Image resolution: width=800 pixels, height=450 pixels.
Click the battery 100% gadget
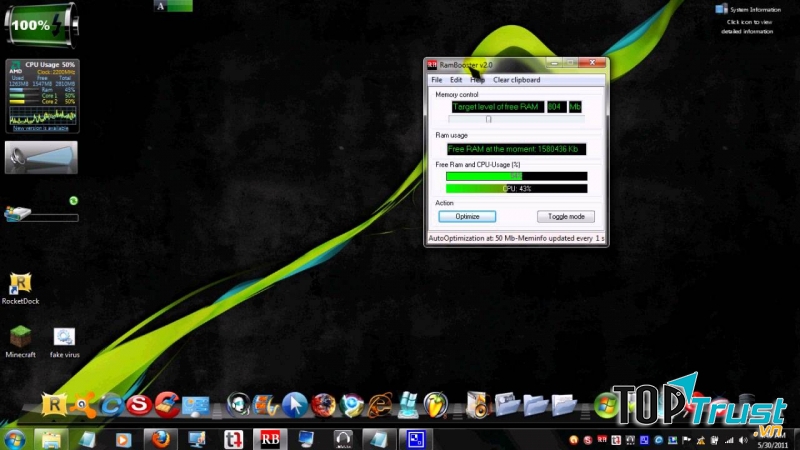(x=41, y=24)
